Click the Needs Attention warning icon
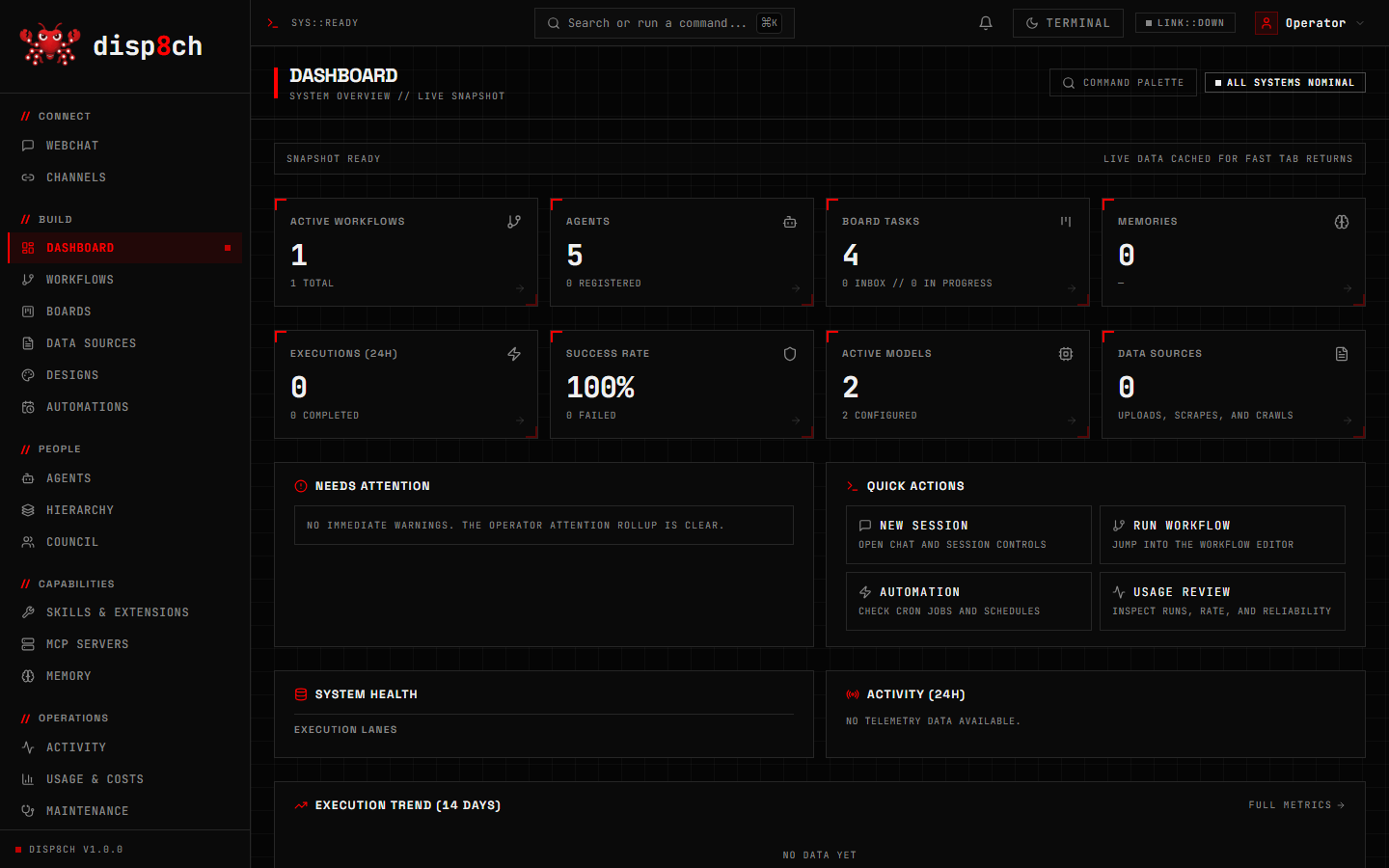This screenshot has height=868, width=1389. pos(301,486)
